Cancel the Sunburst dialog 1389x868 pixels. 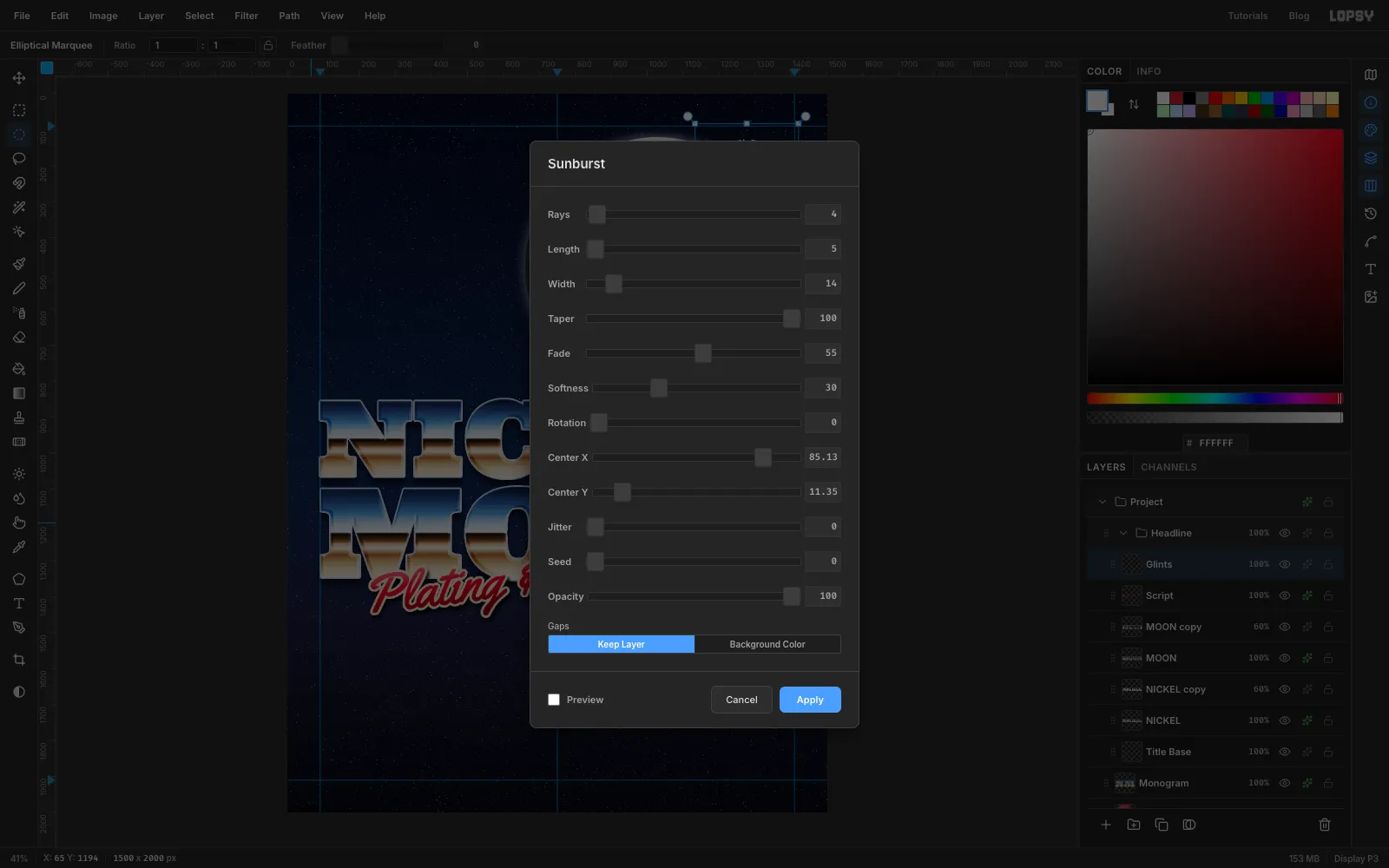(741, 700)
